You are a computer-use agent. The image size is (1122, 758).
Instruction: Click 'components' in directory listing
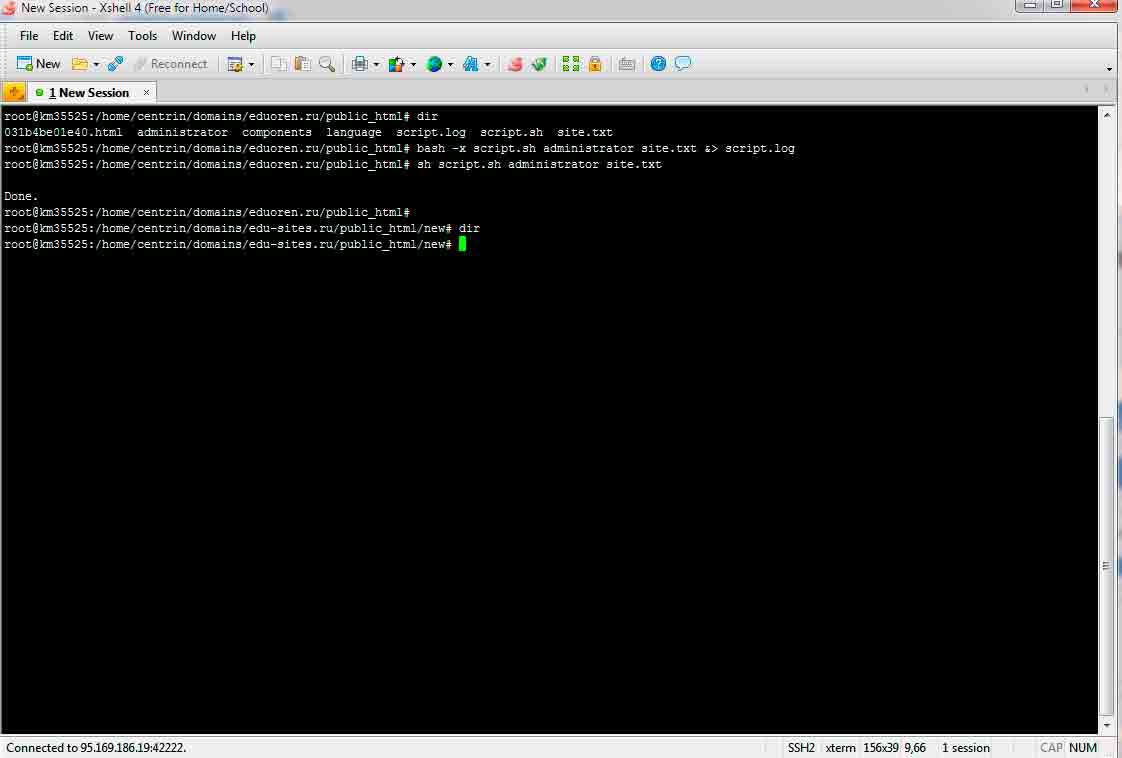277,132
